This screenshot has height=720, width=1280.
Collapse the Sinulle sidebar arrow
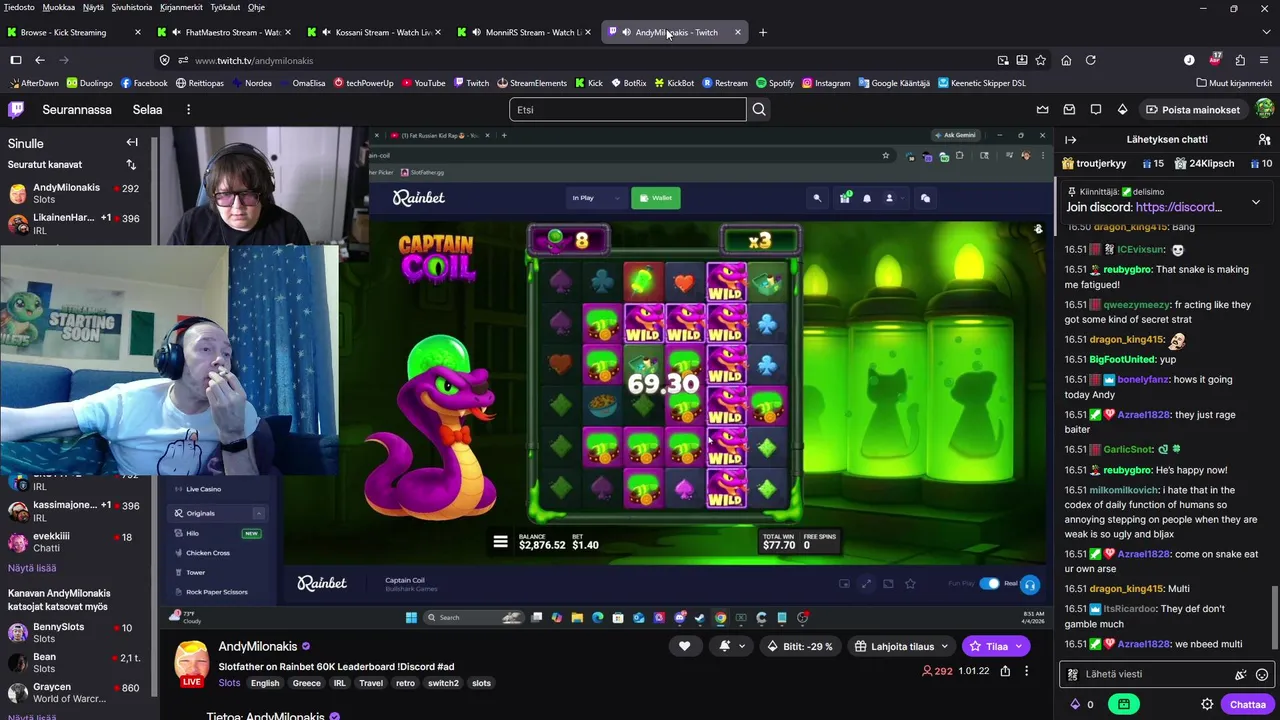point(131,143)
